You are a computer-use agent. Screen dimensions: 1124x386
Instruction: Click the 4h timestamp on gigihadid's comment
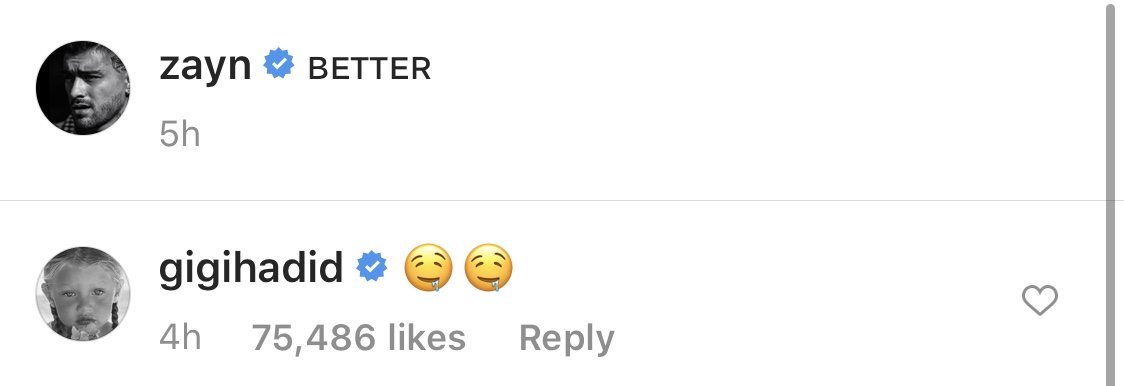tap(180, 337)
